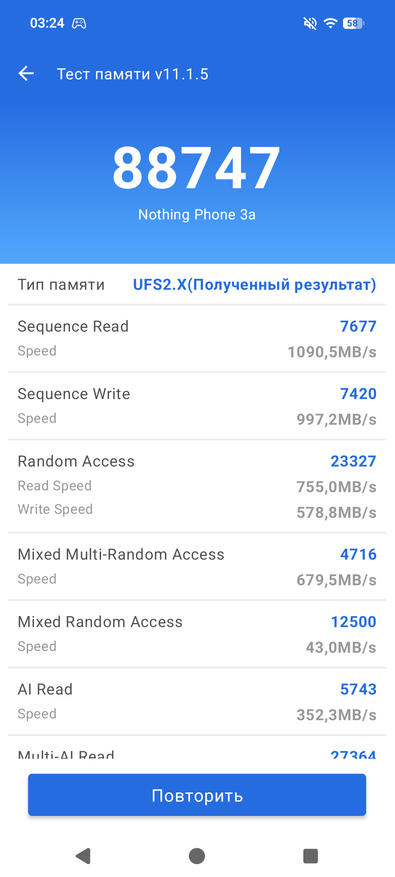395x877 pixels.
Task: Tap the Android home circle button
Action: click(x=197, y=856)
